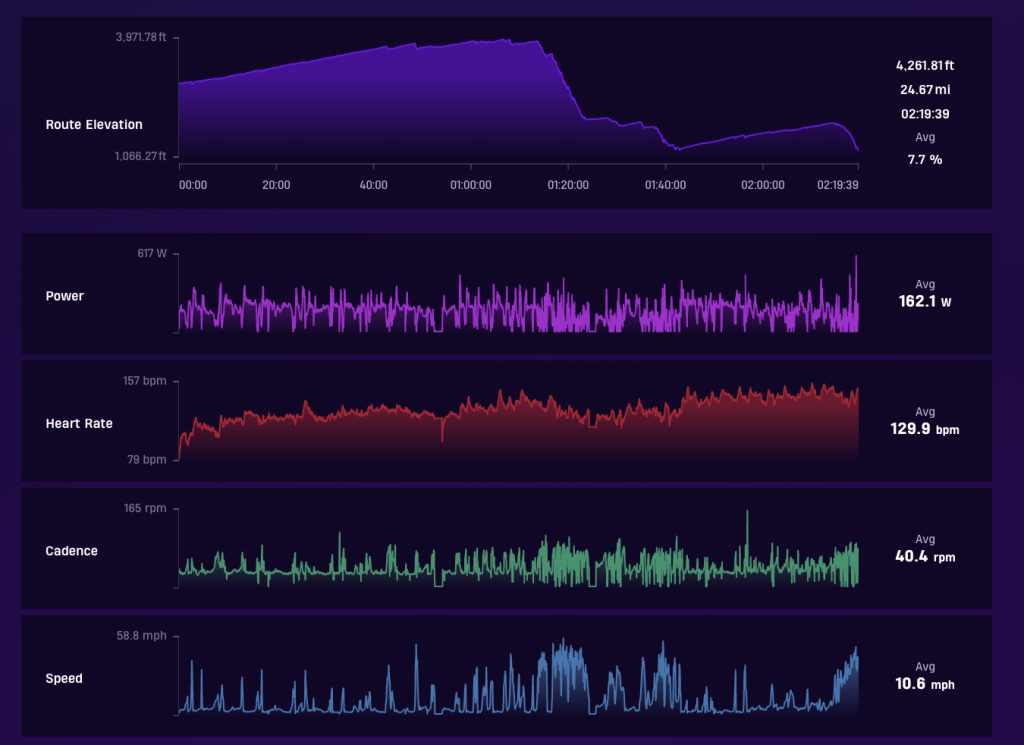Select the 79 bpm heart rate minimum
1024x745 pixels.
click(x=147, y=460)
